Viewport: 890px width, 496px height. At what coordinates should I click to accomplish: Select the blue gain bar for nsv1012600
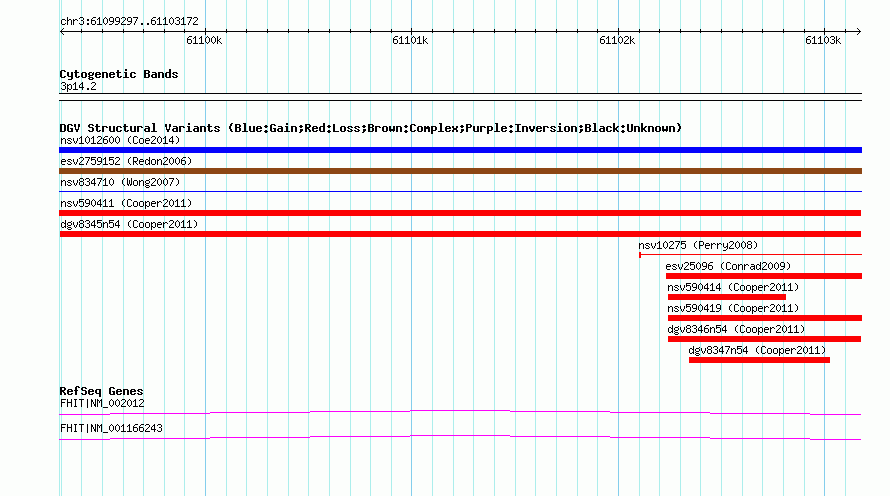point(460,150)
